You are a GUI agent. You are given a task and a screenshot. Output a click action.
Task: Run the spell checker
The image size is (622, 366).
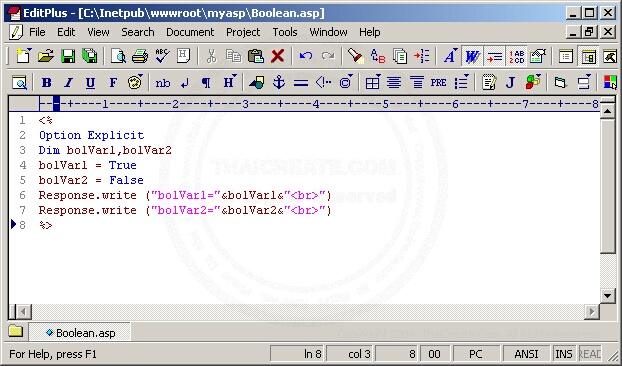click(162, 56)
